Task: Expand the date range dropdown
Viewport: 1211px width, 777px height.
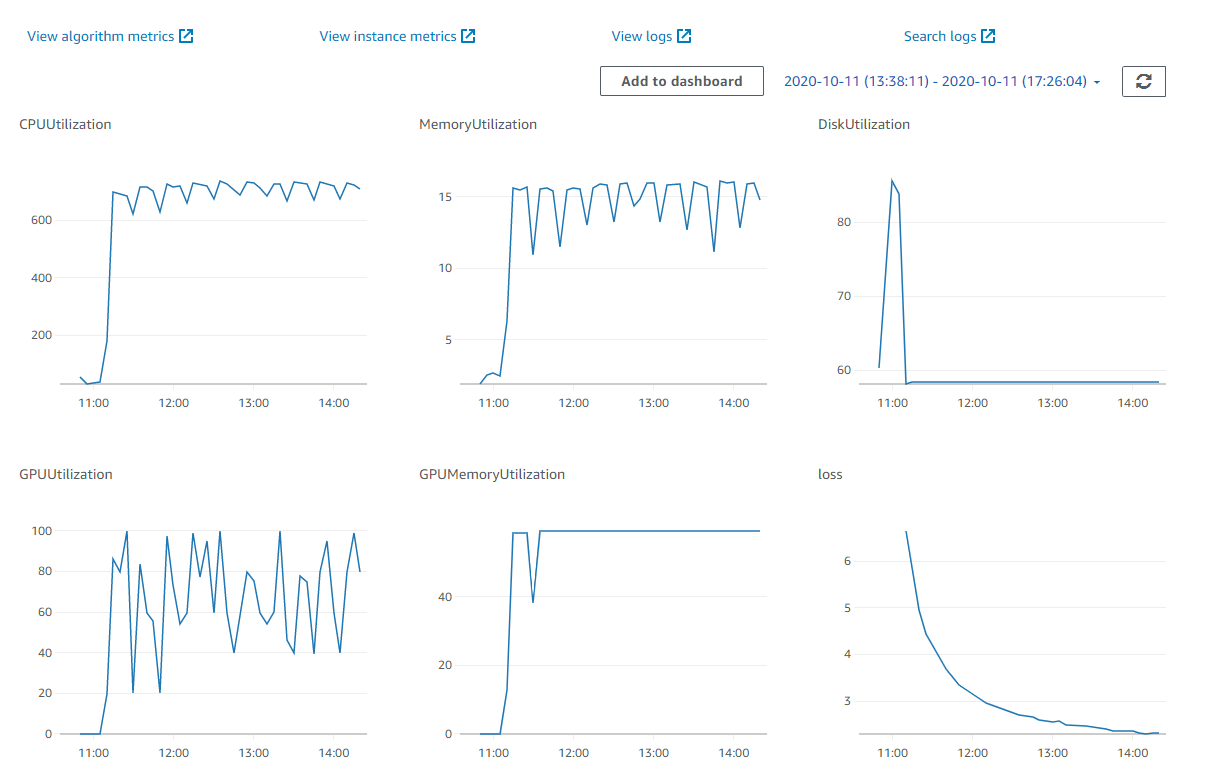Action: [942, 82]
